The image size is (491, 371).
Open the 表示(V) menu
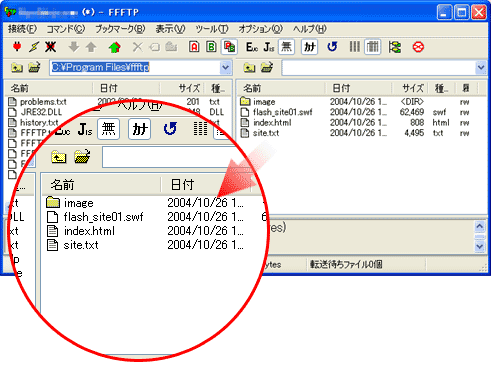click(170, 29)
